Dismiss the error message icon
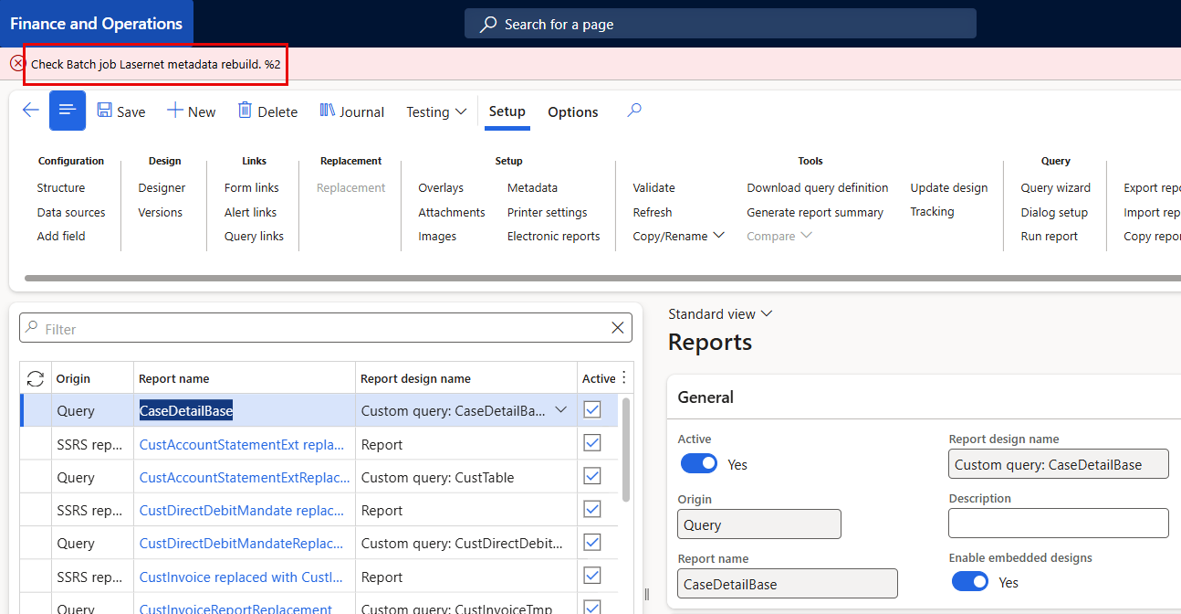 (17, 64)
